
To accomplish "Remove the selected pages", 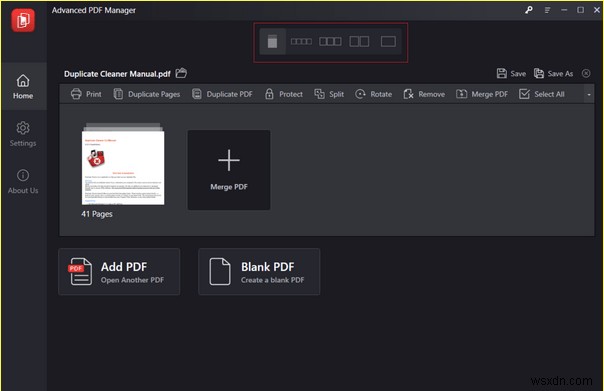I will coord(424,94).
